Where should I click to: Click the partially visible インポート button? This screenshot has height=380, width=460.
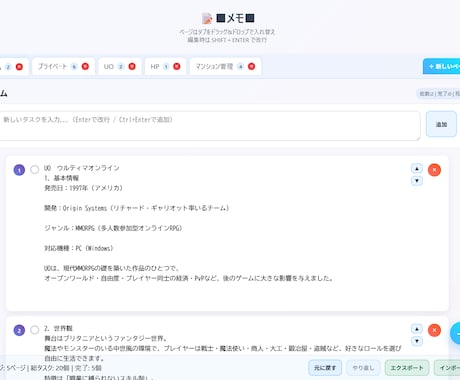point(447,368)
